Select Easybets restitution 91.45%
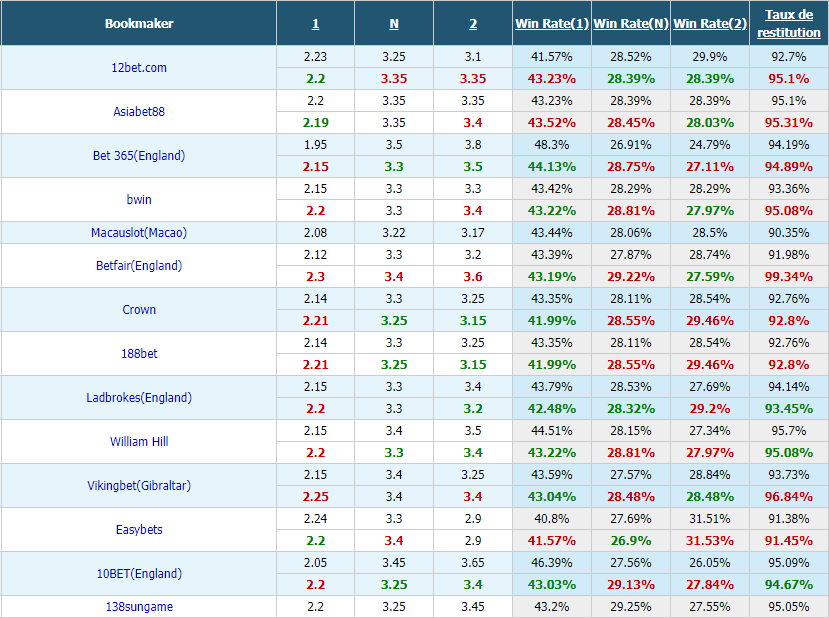Image resolution: width=829 pixels, height=618 pixels. (x=789, y=541)
